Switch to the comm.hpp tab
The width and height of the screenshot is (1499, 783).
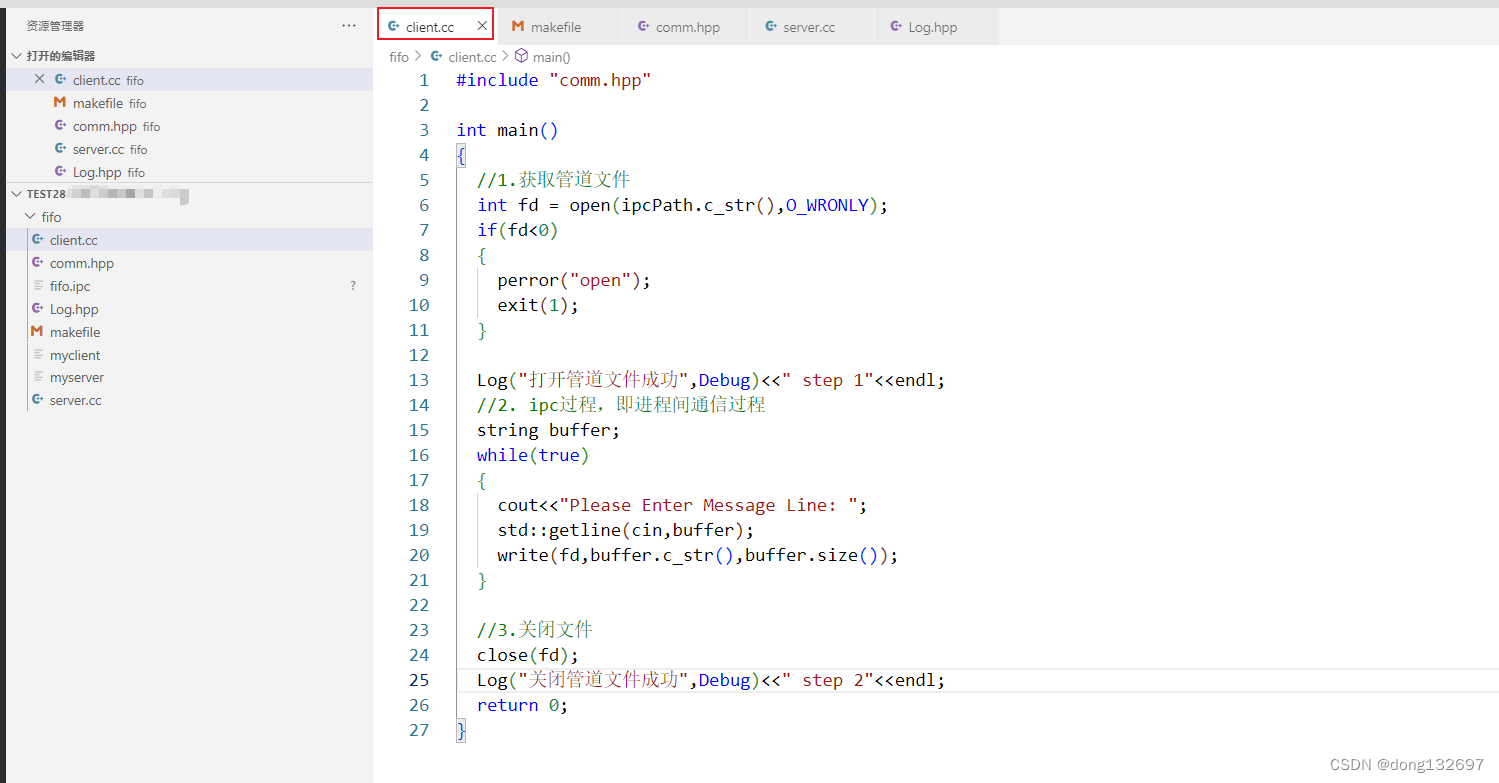686,27
